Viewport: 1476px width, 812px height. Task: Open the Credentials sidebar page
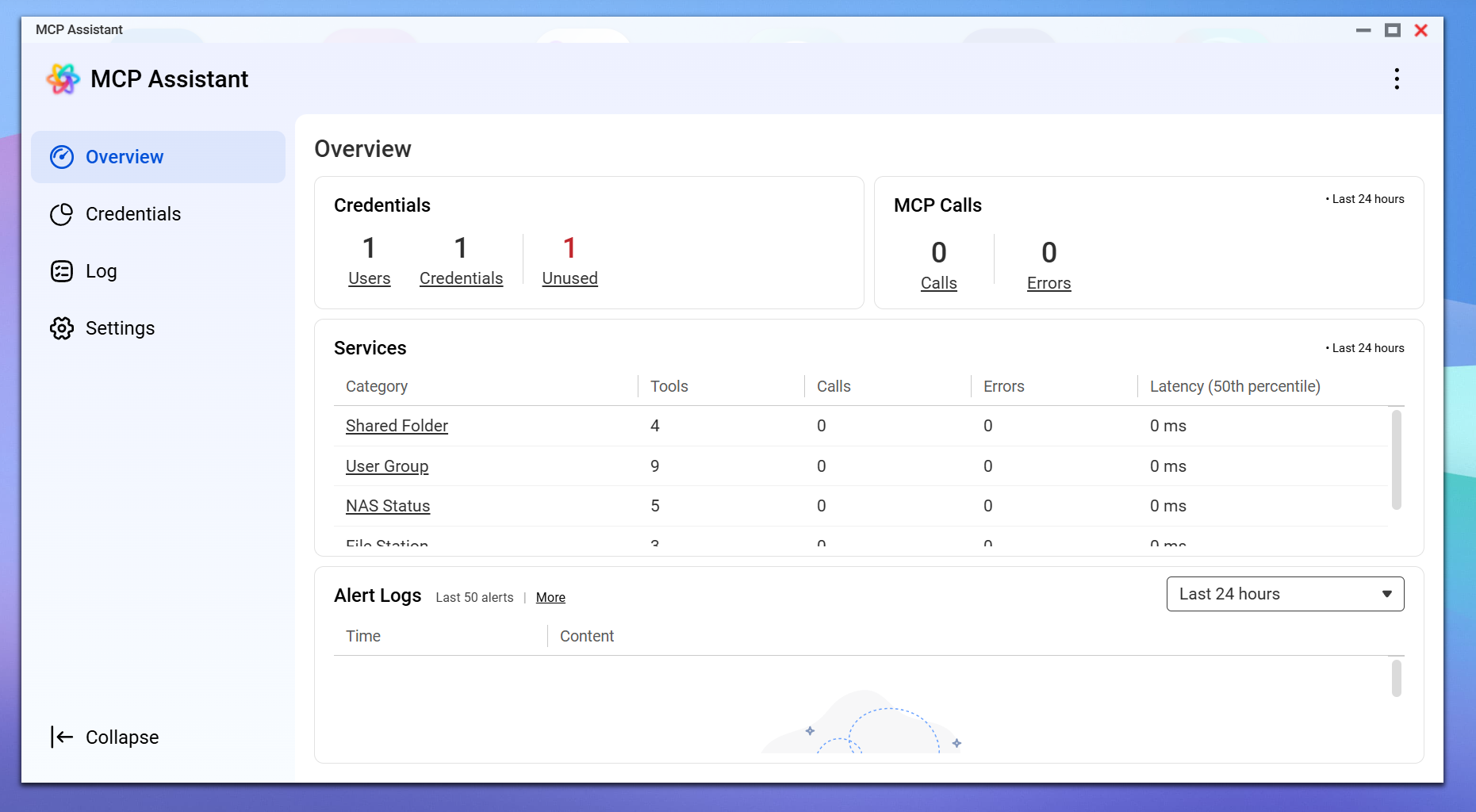click(x=132, y=214)
